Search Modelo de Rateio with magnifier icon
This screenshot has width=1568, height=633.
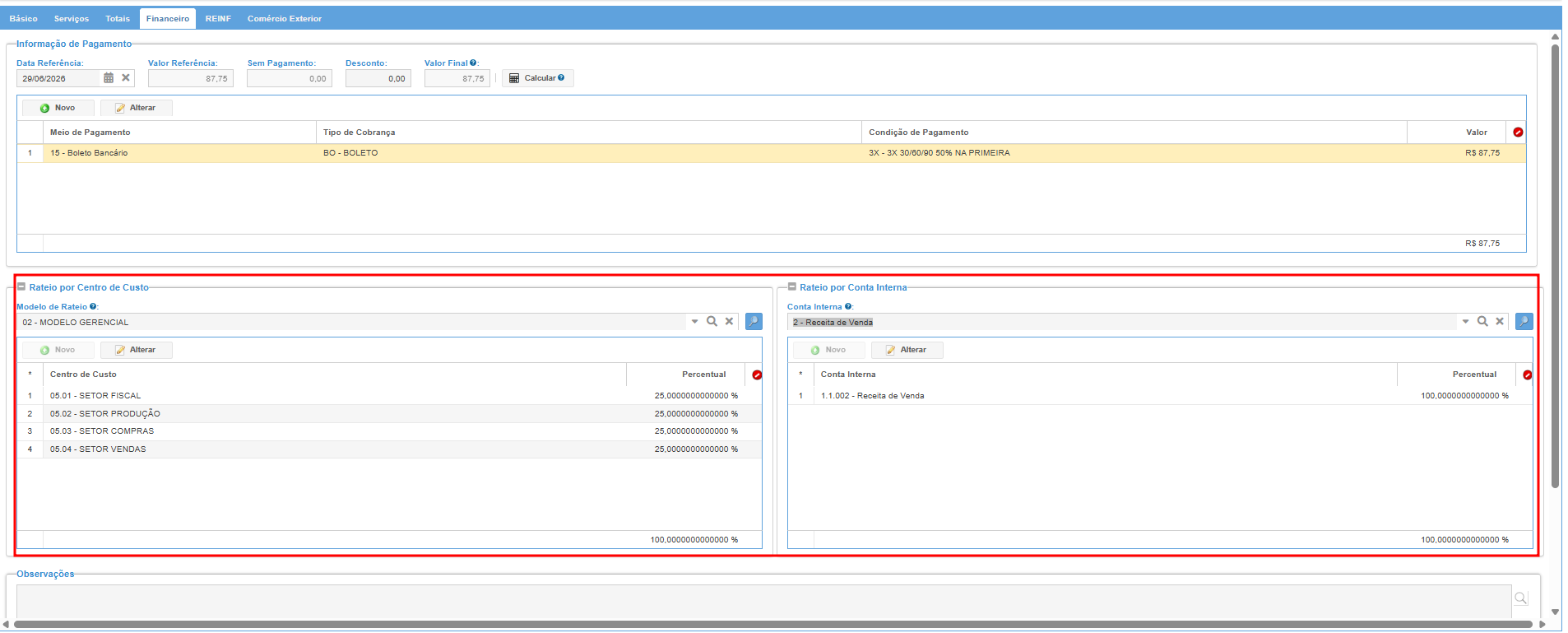tap(712, 322)
